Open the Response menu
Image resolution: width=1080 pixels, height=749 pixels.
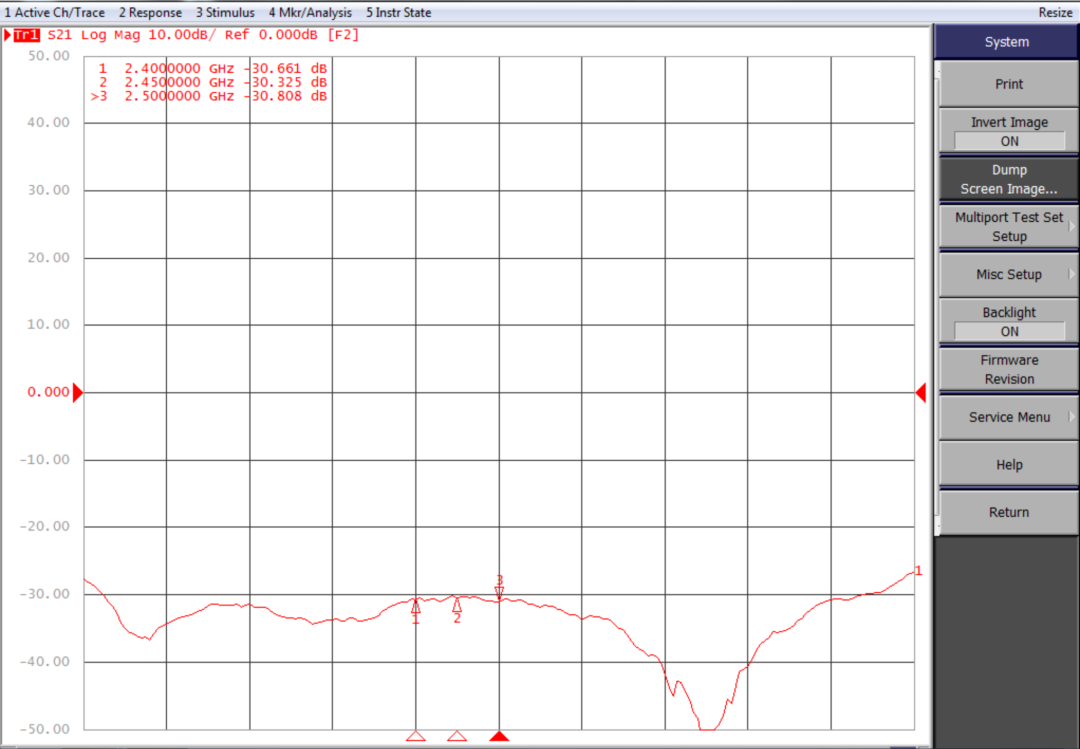pos(150,12)
